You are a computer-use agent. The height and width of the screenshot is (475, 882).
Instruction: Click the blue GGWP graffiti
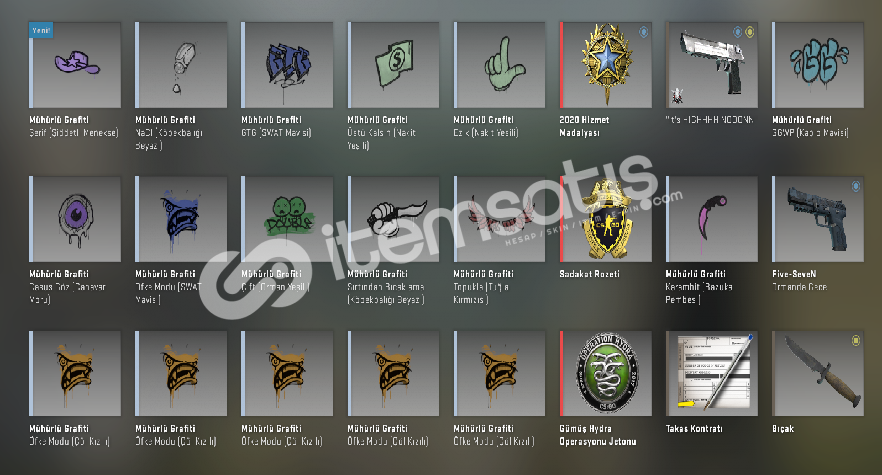point(818,65)
